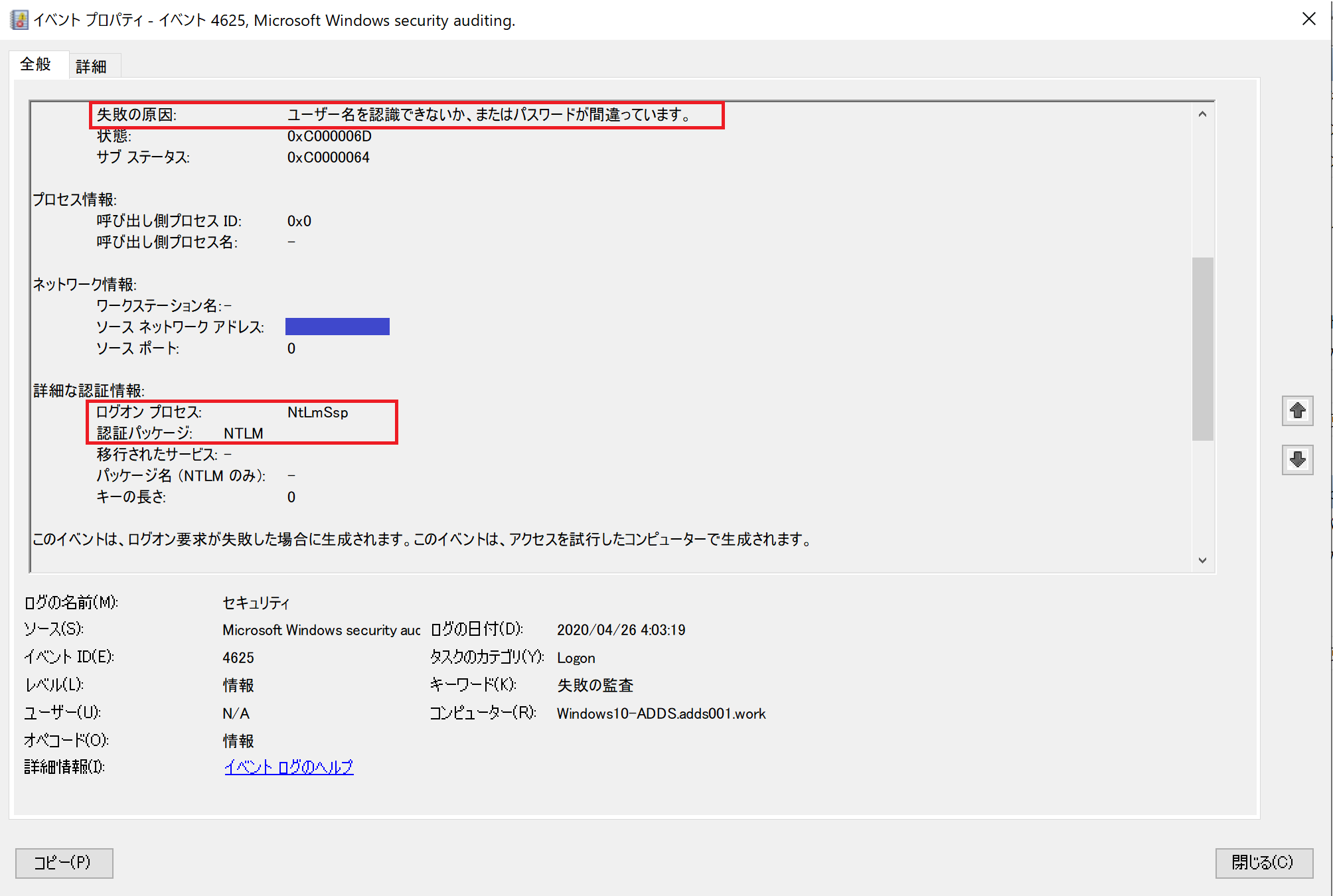Click the computer name Windows10-ADDS.adds001.work
Screen dimensions: 1333x896
pos(661,713)
